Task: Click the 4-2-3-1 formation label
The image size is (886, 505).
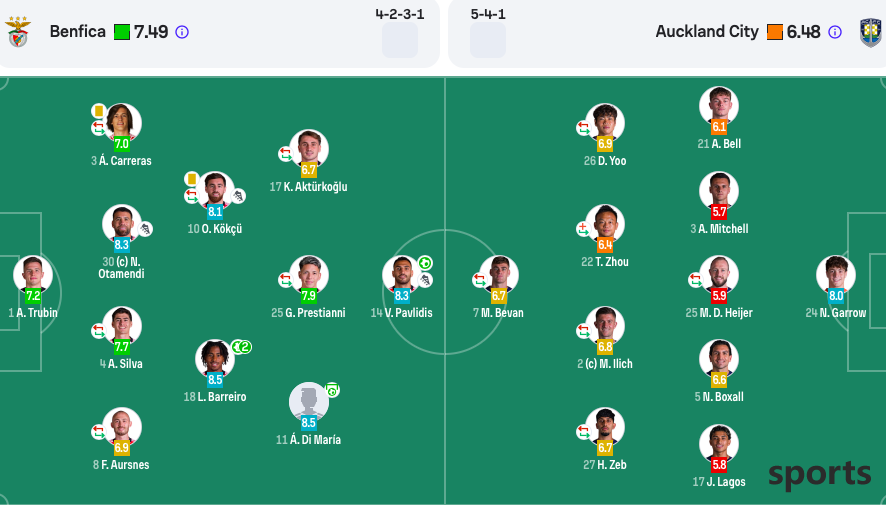Action: click(x=399, y=14)
